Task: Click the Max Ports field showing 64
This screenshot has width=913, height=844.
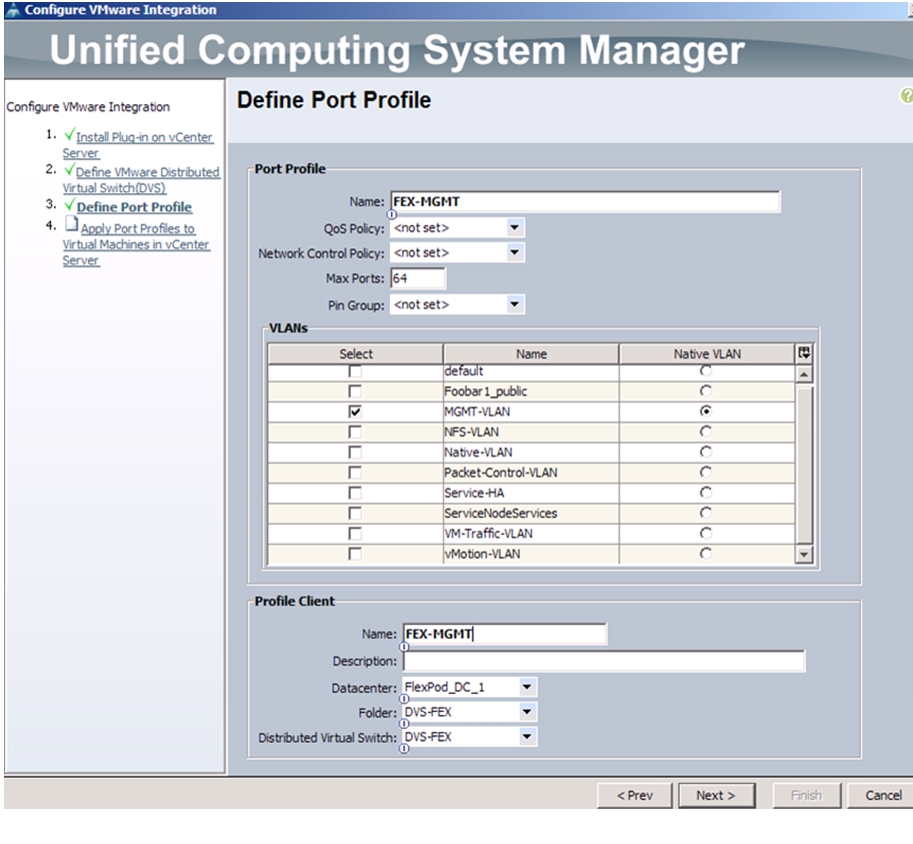Action: pyautogui.click(x=417, y=278)
